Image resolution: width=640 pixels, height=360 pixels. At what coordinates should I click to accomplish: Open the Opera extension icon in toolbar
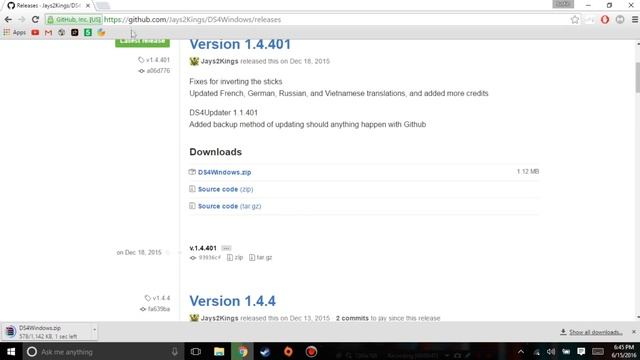click(605, 20)
